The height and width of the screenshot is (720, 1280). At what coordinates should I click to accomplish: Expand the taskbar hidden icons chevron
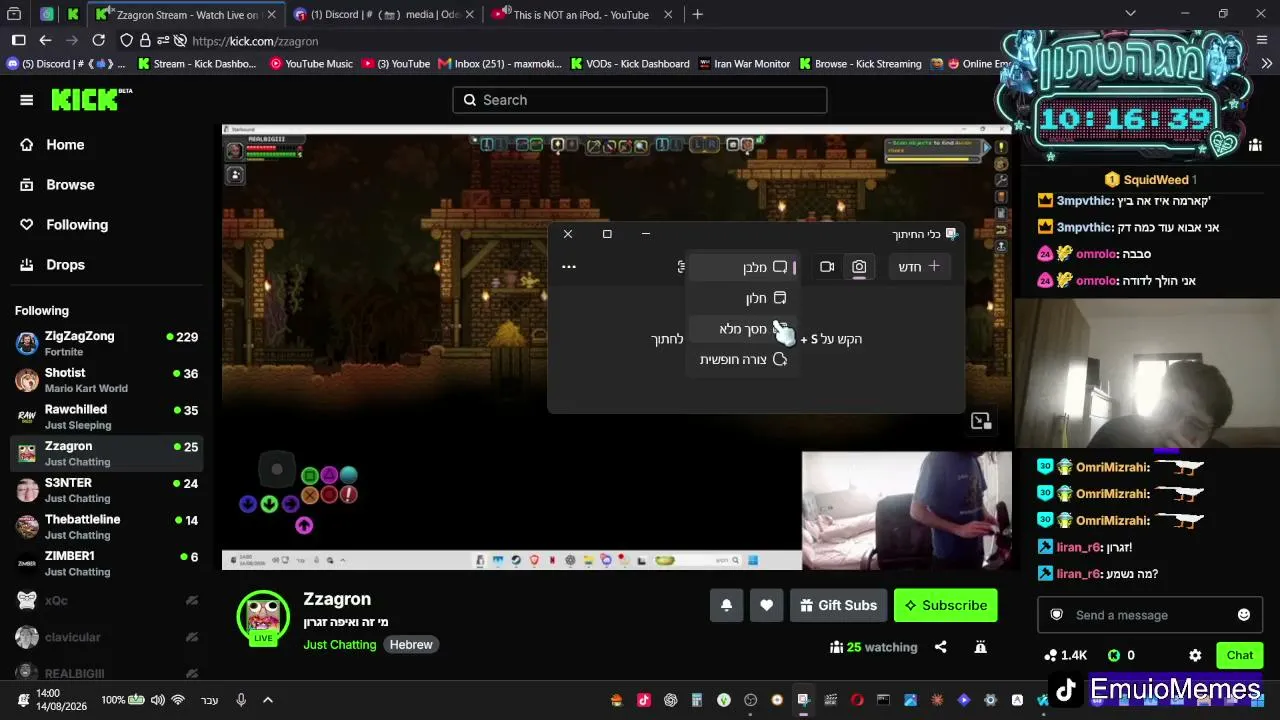268,700
